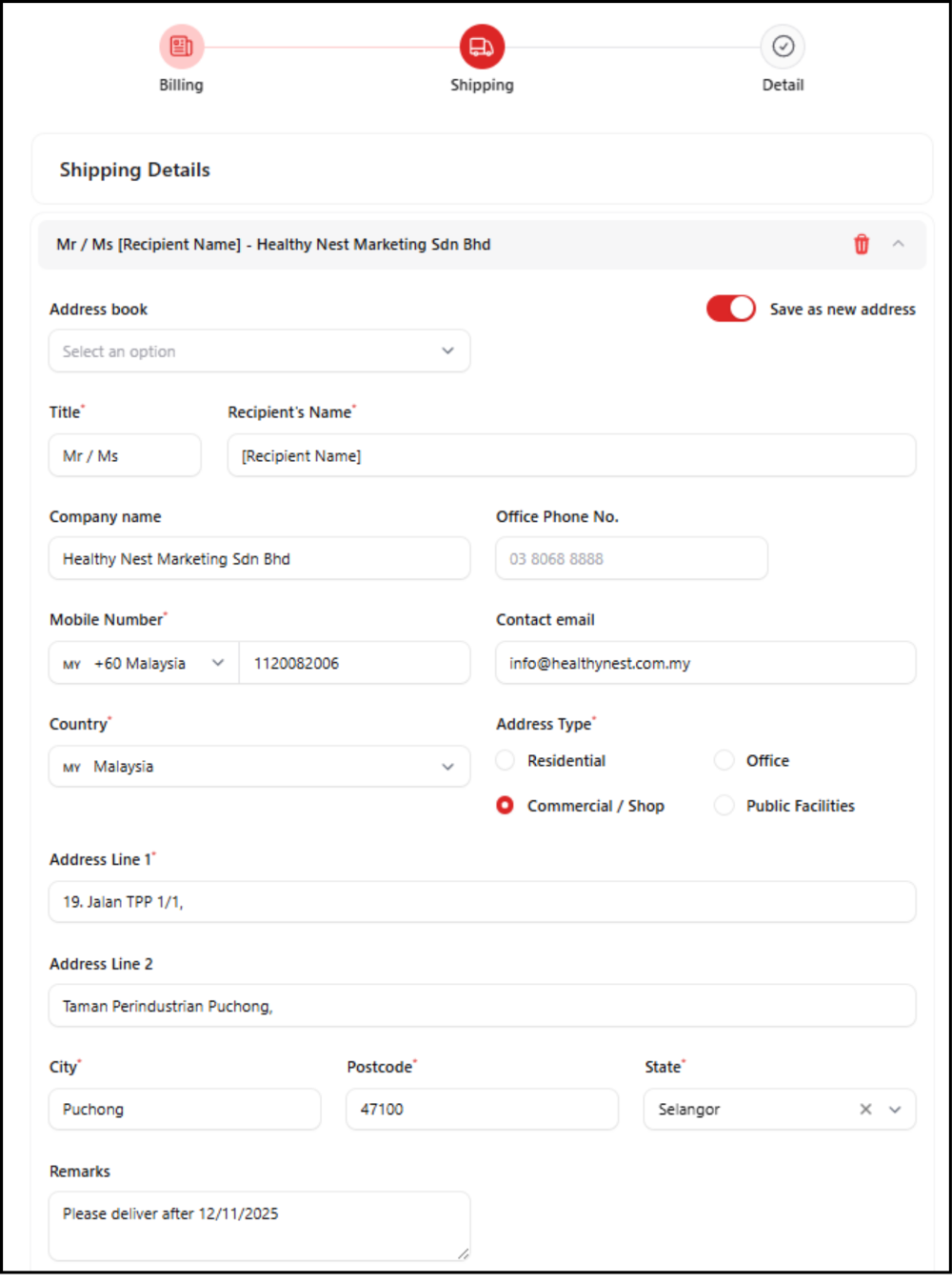952x1283 pixels.
Task: Click the Billing step icon
Action: (181, 47)
